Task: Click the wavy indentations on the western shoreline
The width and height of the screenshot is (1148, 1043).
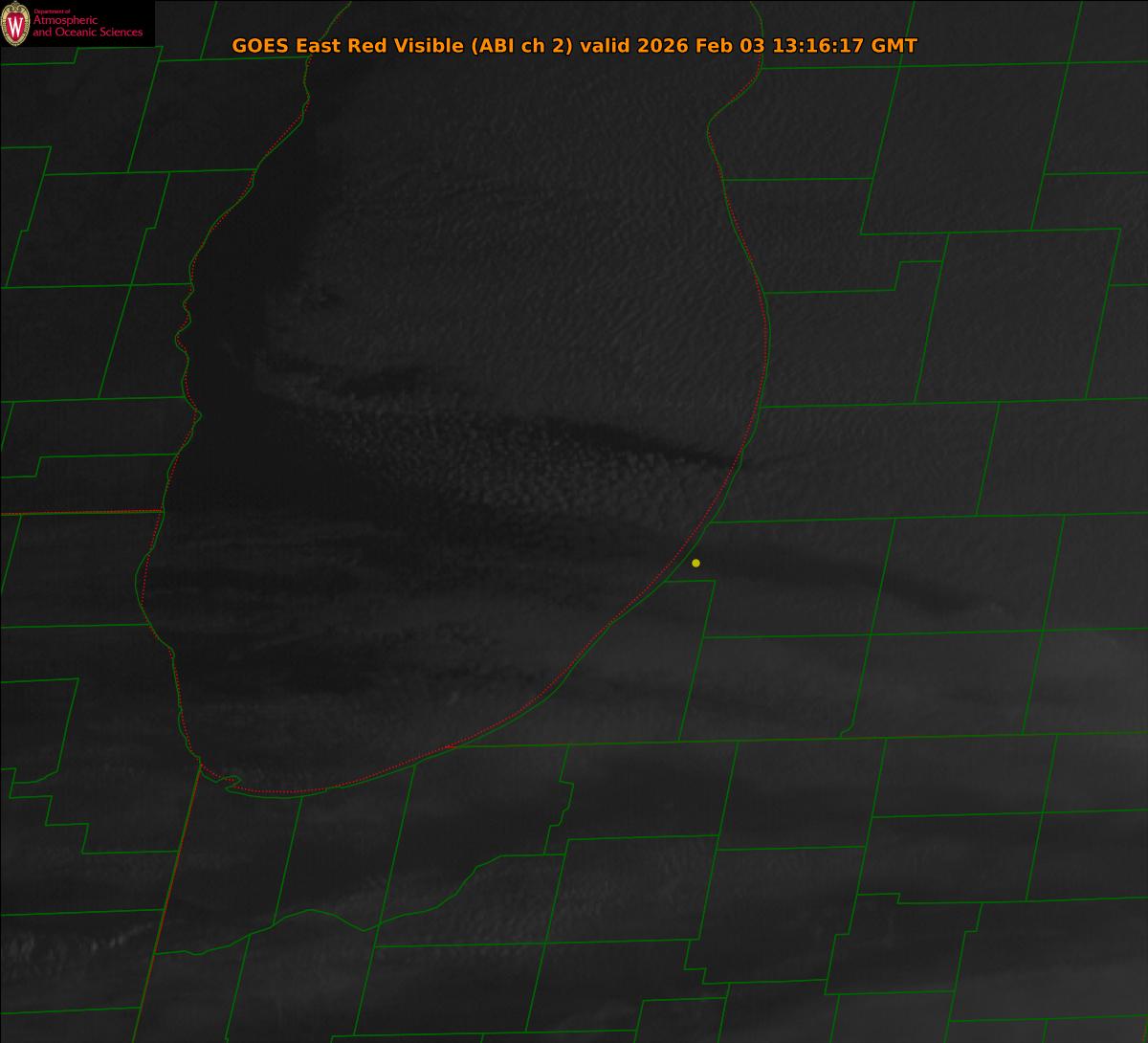Action: (x=184, y=335)
